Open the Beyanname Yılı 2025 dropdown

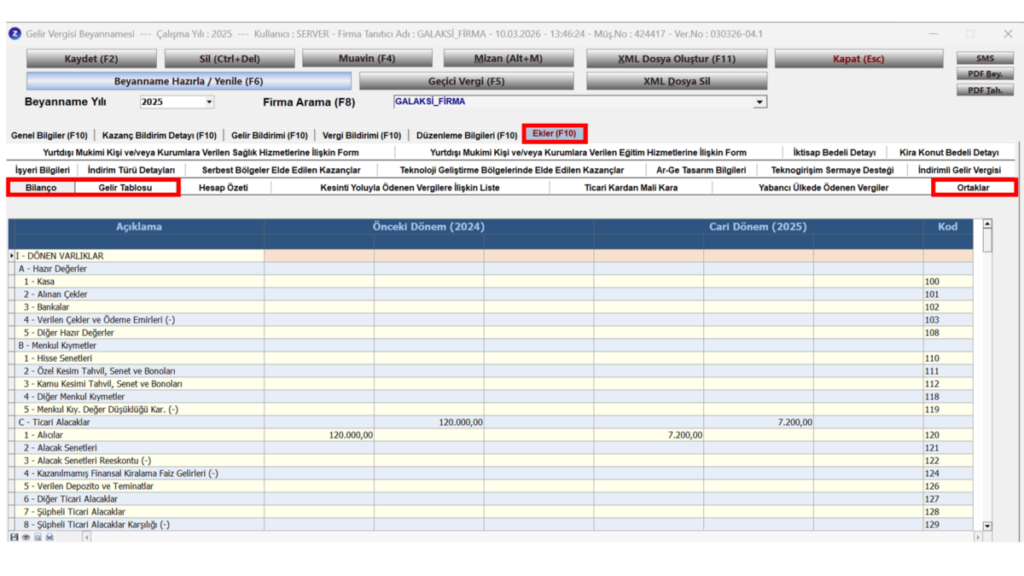[x=209, y=102]
